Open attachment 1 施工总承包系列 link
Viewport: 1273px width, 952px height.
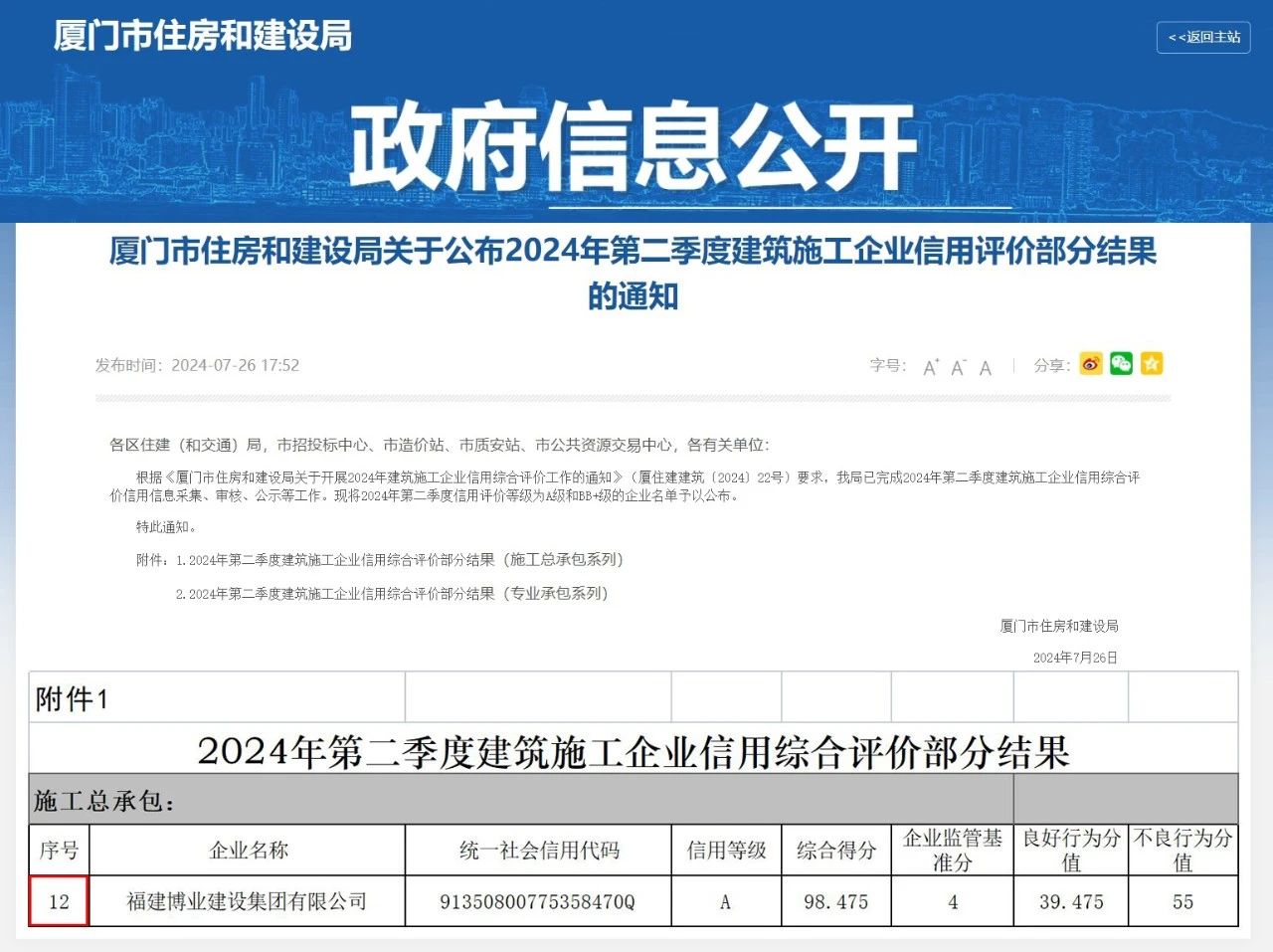(x=396, y=560)
